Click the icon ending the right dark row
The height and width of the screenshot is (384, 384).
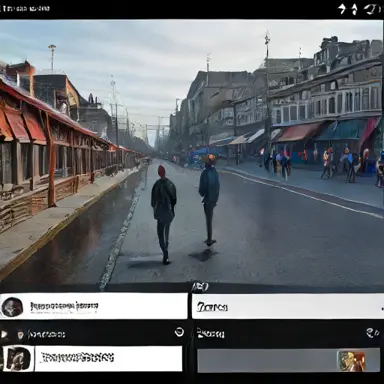click(x=373, y=332)
